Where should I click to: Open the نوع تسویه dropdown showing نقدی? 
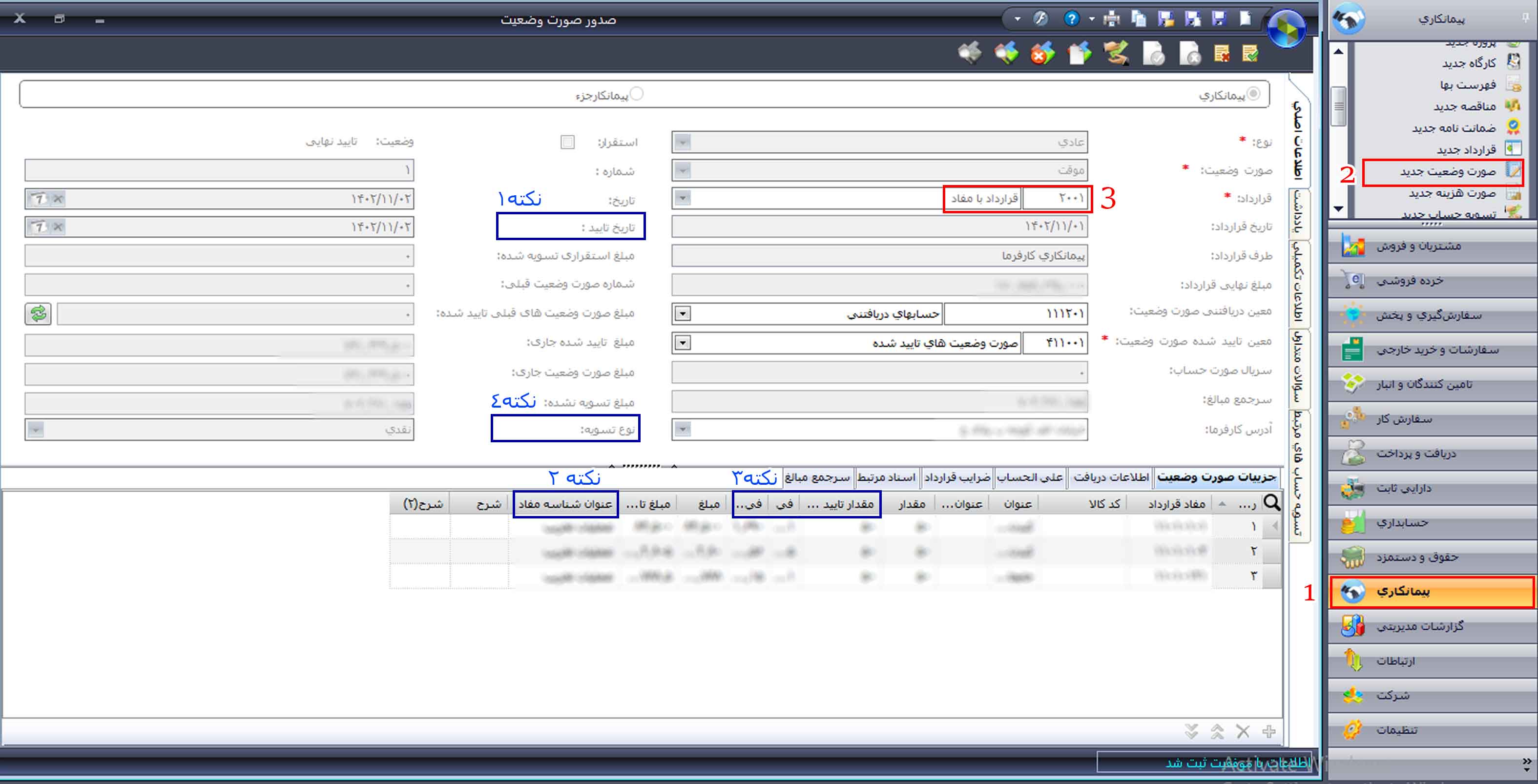coord(35,429)
